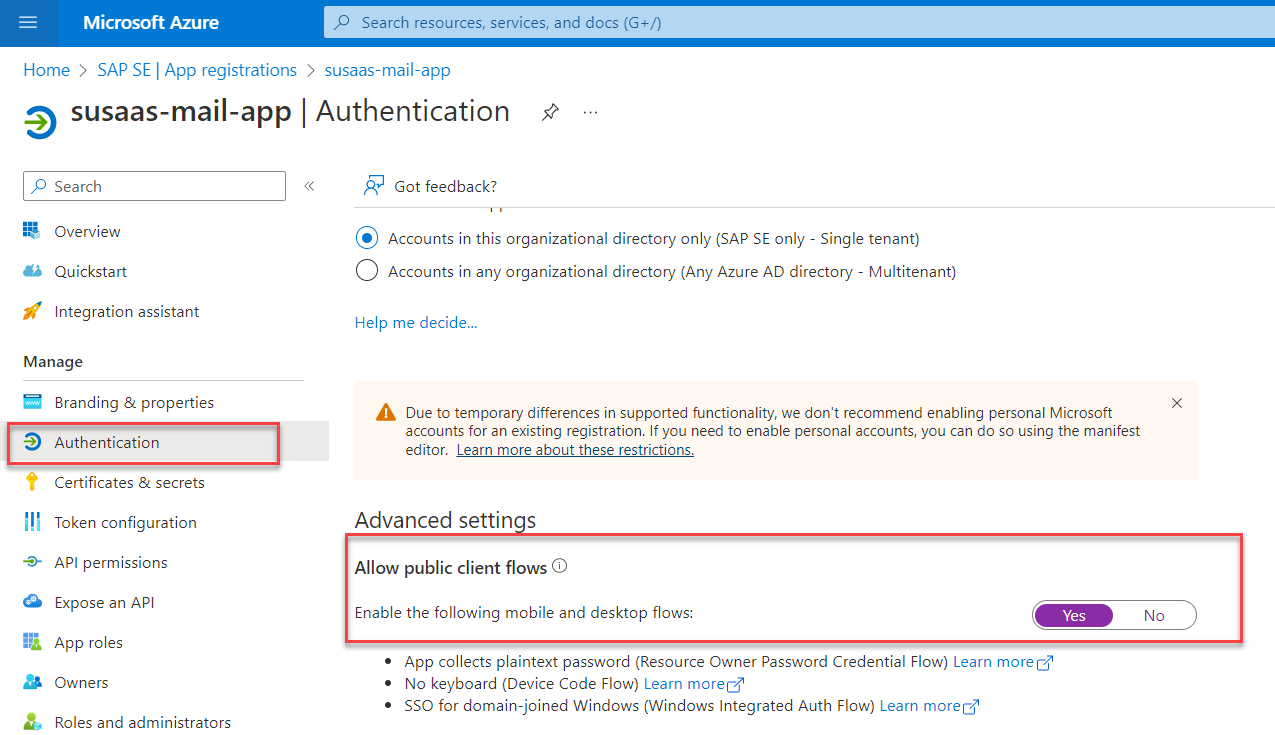The image size is (1275, 735).
Task: Click the sidebar Search box
Action: 154,186
